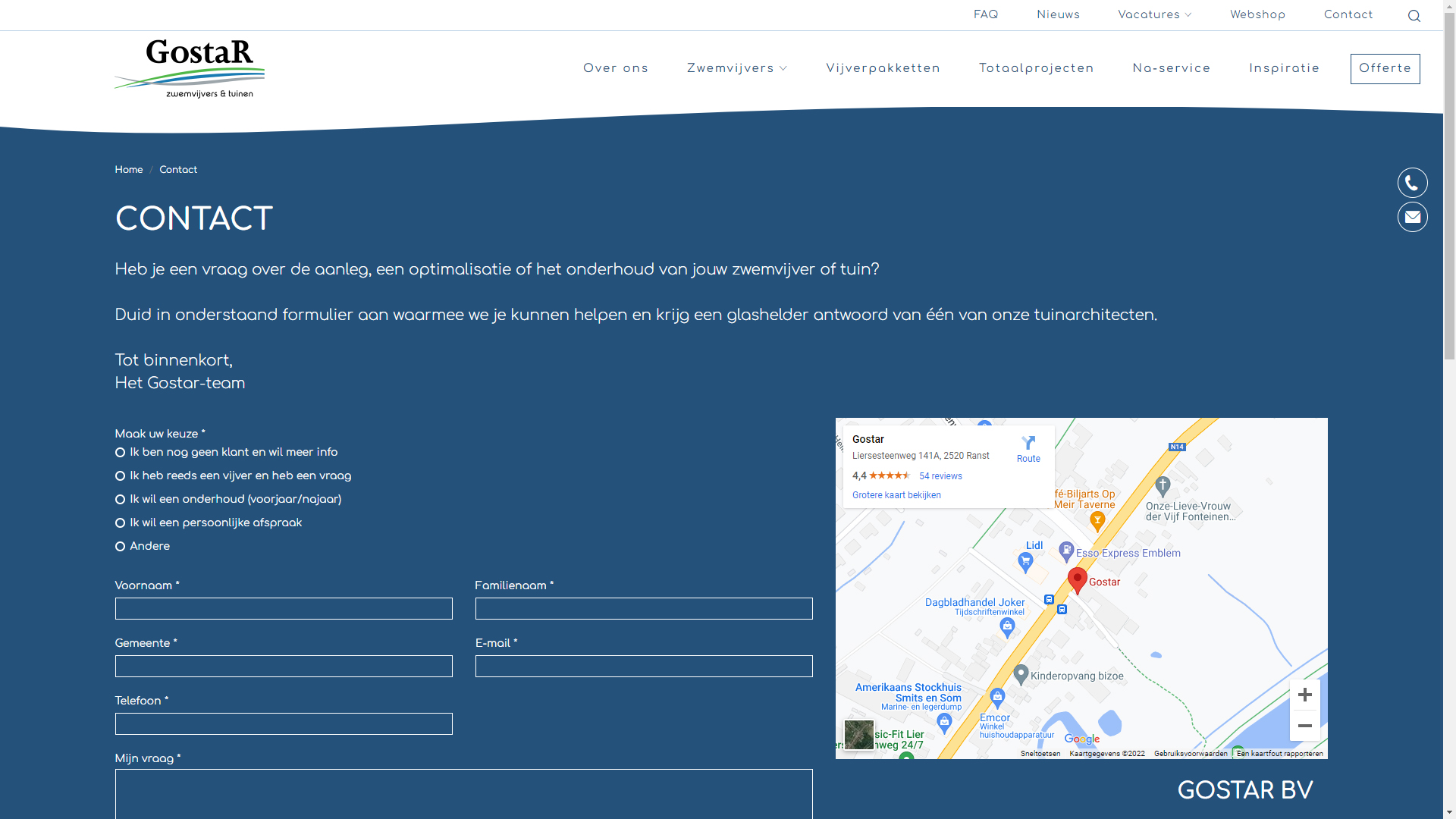Click the search magnifier icon

[1414, 16]
